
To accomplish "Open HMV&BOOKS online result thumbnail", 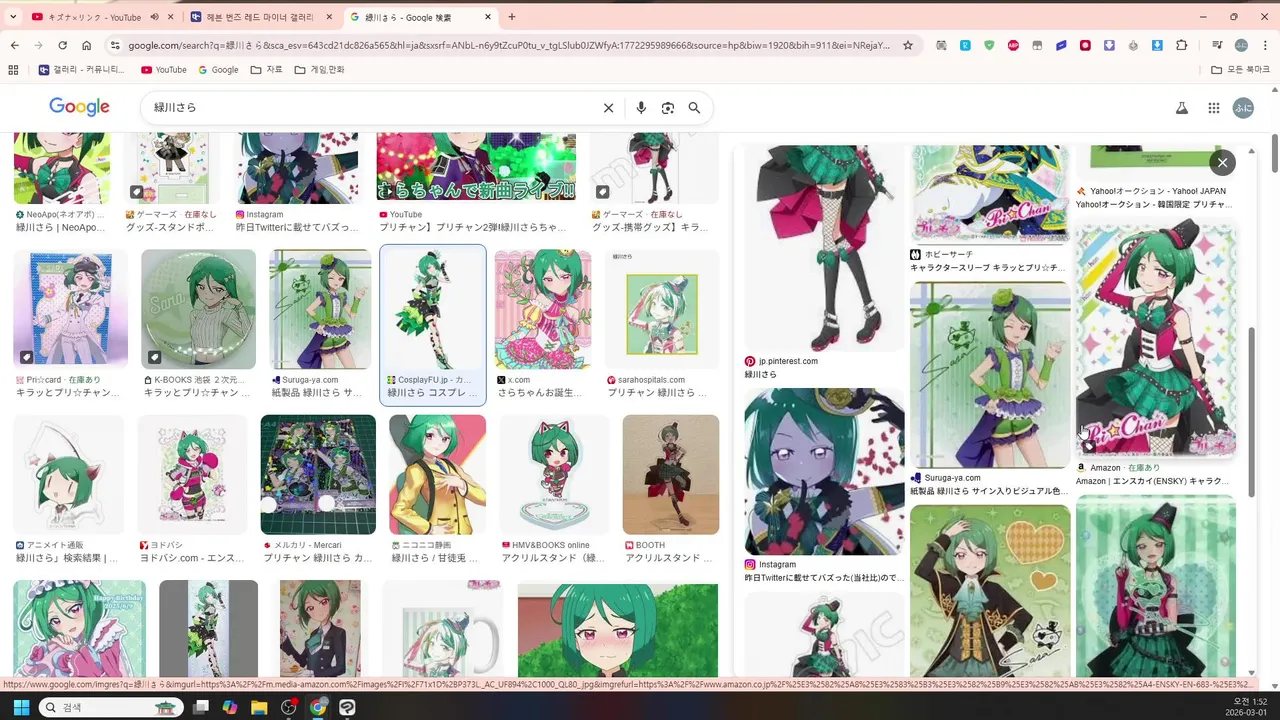I will [554, 475].
